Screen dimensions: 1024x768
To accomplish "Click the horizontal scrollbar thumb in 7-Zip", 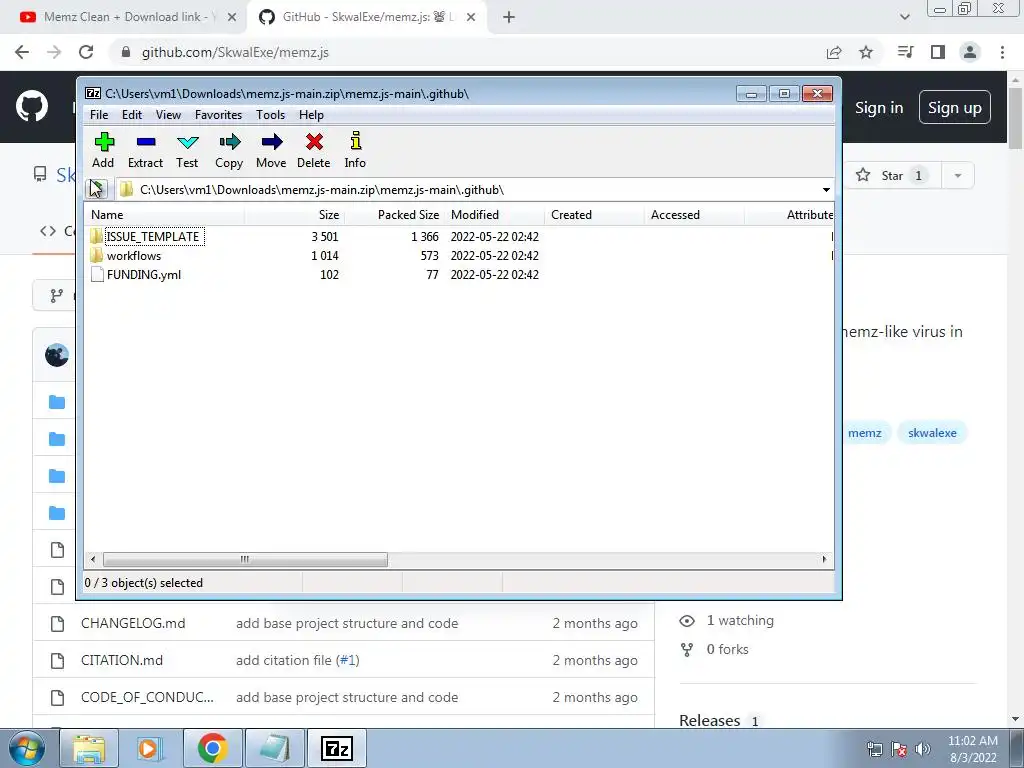I will [x=245, y=560].
